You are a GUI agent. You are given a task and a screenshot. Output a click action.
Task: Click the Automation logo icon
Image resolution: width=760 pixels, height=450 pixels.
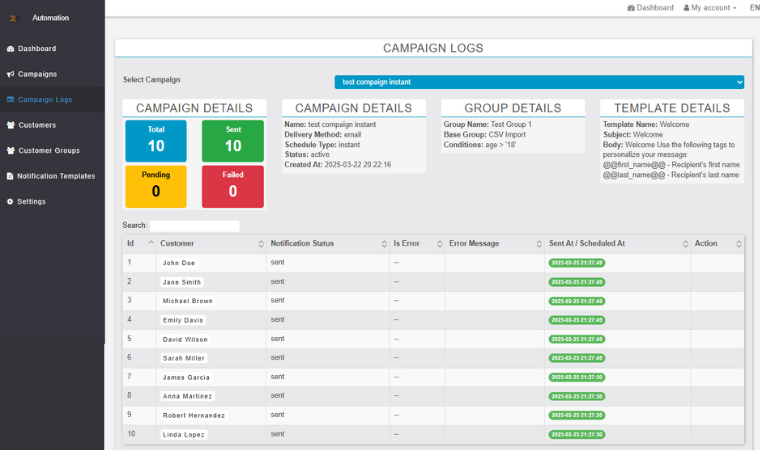point(13,18)
